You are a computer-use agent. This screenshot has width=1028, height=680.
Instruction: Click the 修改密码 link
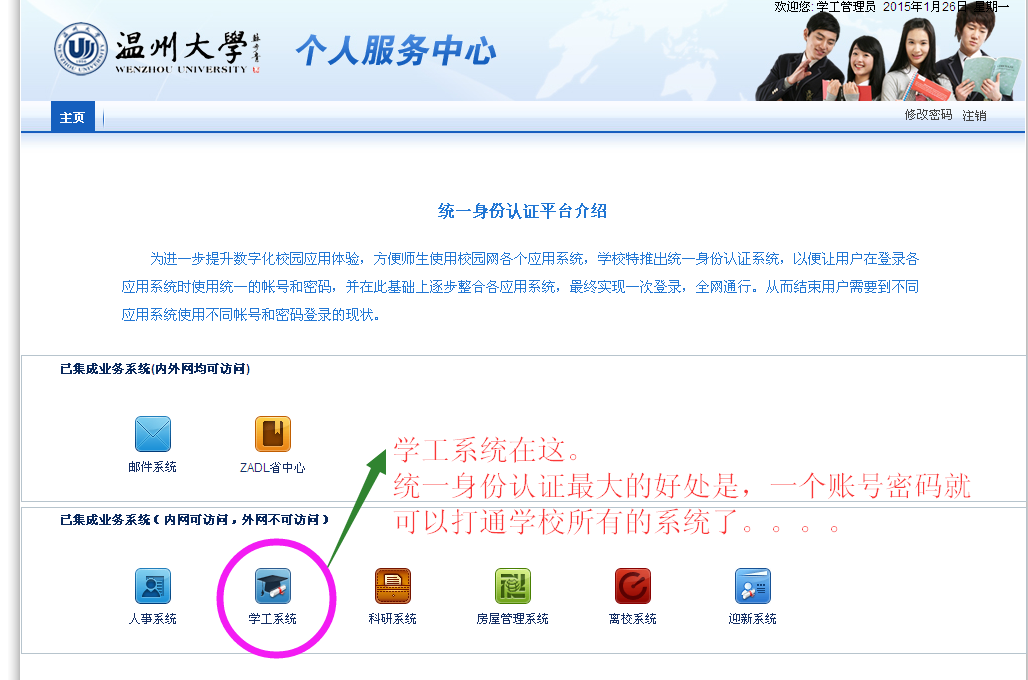point(928,115)
